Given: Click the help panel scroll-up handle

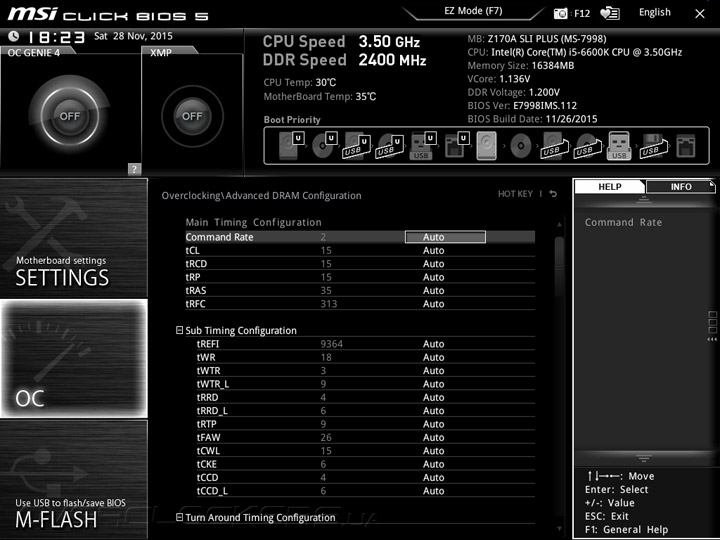Looking at the screenshot, I should pos(644,199).
